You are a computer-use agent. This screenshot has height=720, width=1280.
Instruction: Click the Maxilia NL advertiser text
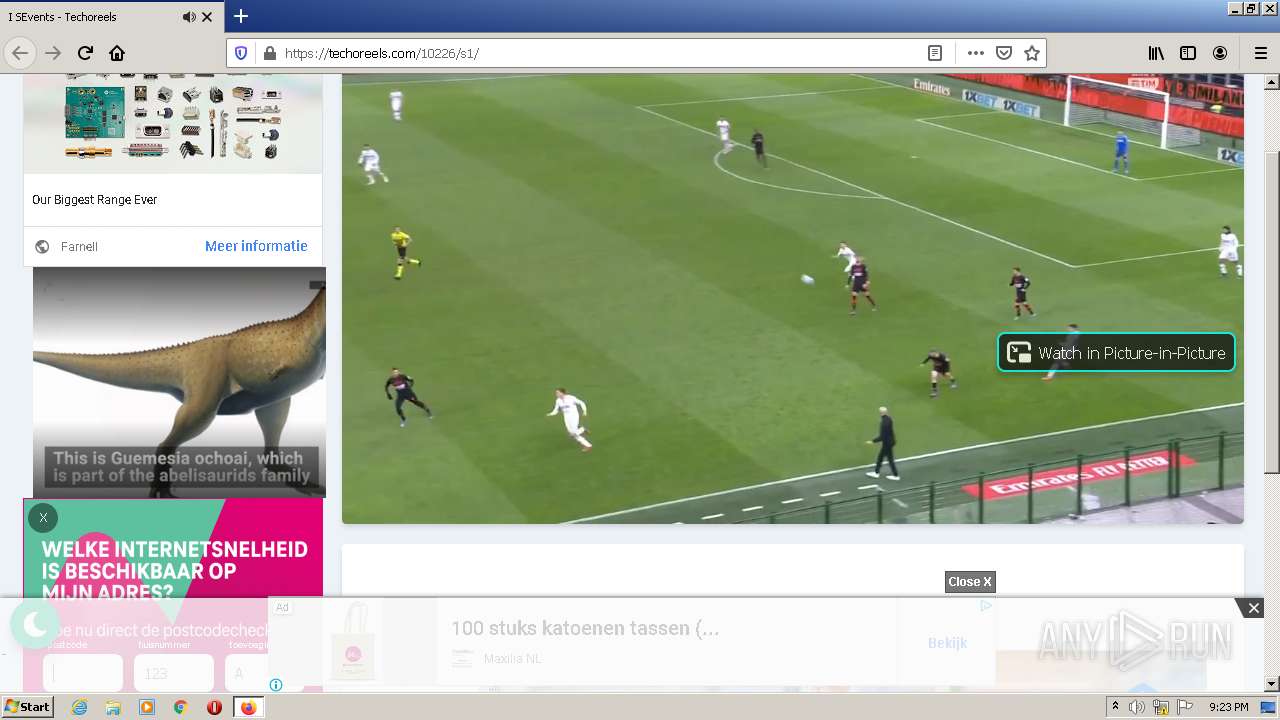tap(513, 659)
